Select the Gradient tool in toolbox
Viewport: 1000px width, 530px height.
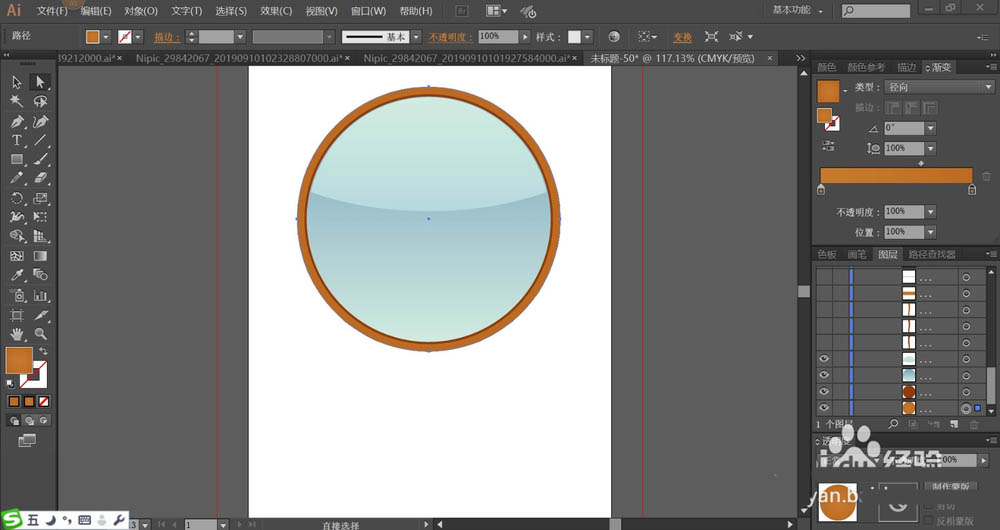(40, 256)
